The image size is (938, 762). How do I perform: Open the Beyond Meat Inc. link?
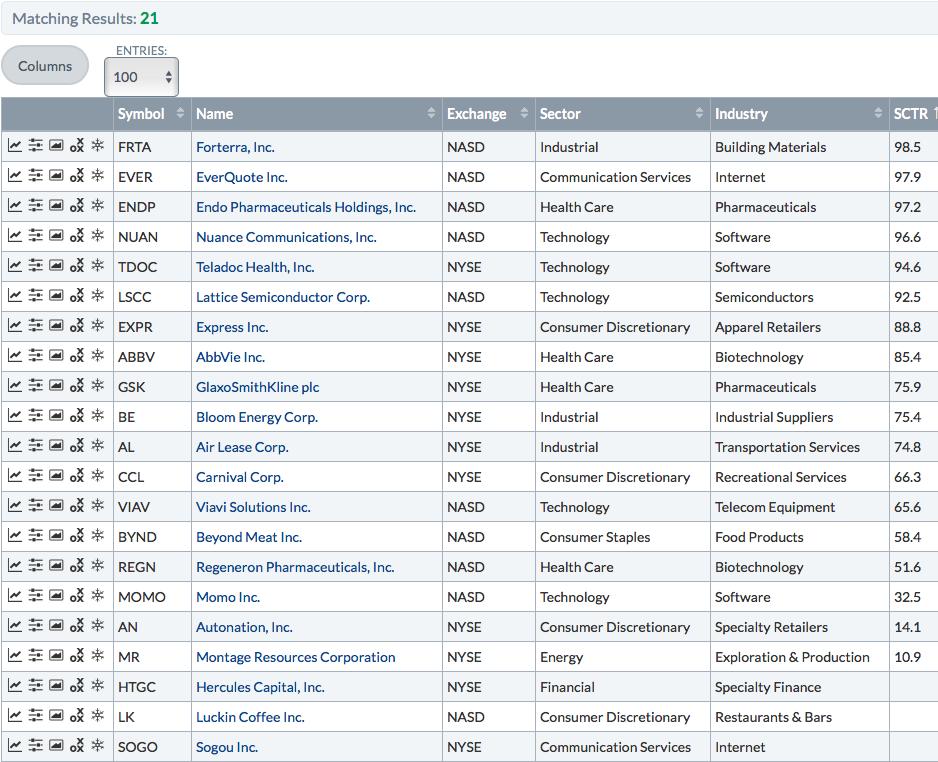click(248, 537)
